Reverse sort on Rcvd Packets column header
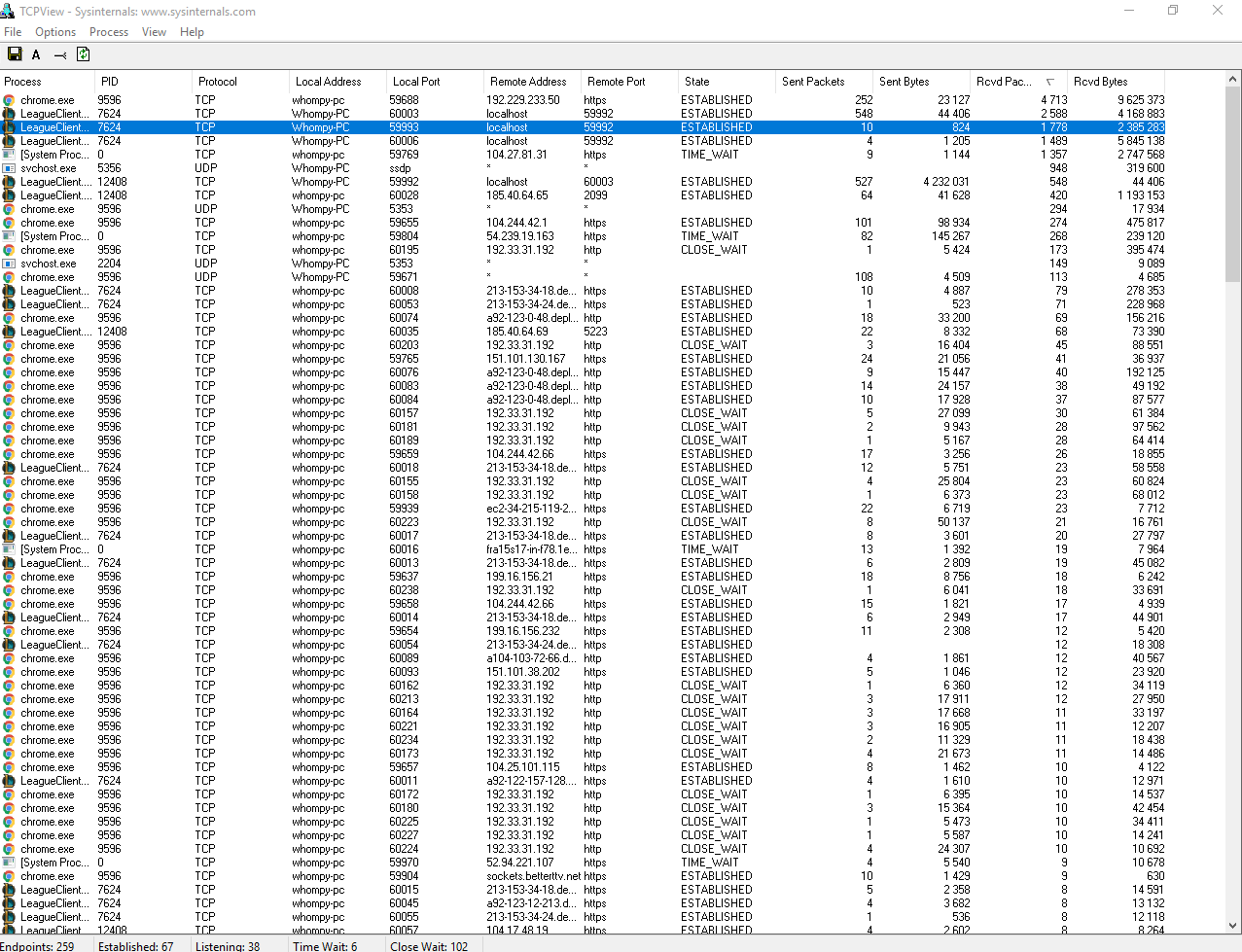Screen dimensions: 1242x952 (x=1019, y=82)
